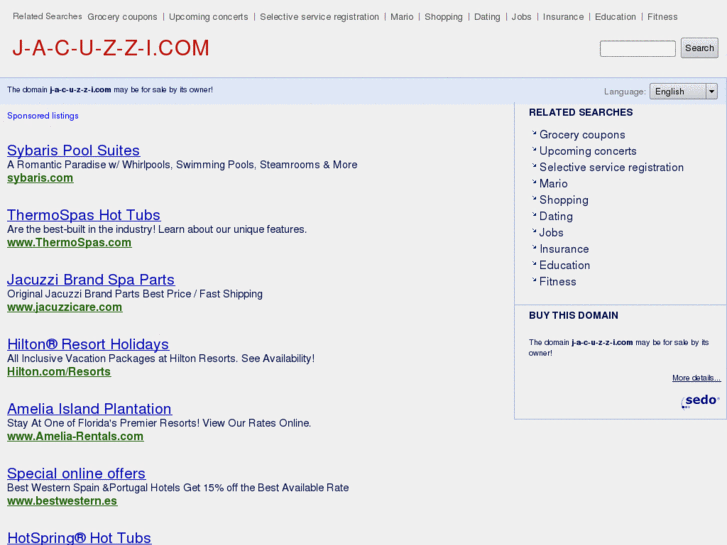727x545 pixels.
Task: Select Grocery coupons in top related searches bar
Action: [x=122, y=17]
